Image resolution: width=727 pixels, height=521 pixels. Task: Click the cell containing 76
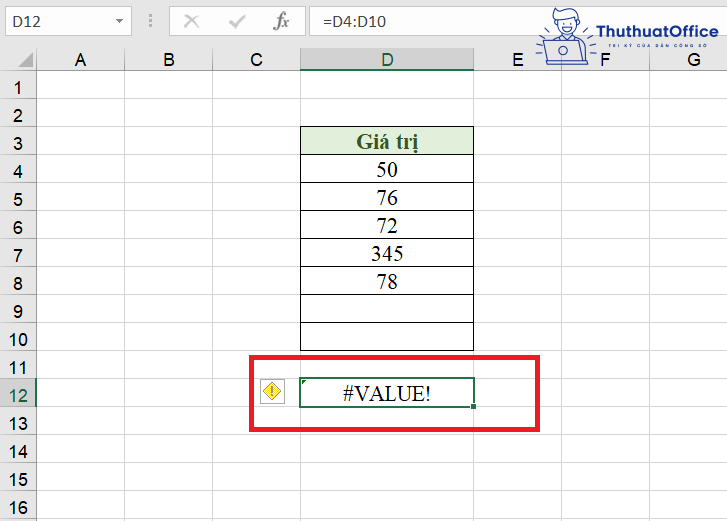387,197
